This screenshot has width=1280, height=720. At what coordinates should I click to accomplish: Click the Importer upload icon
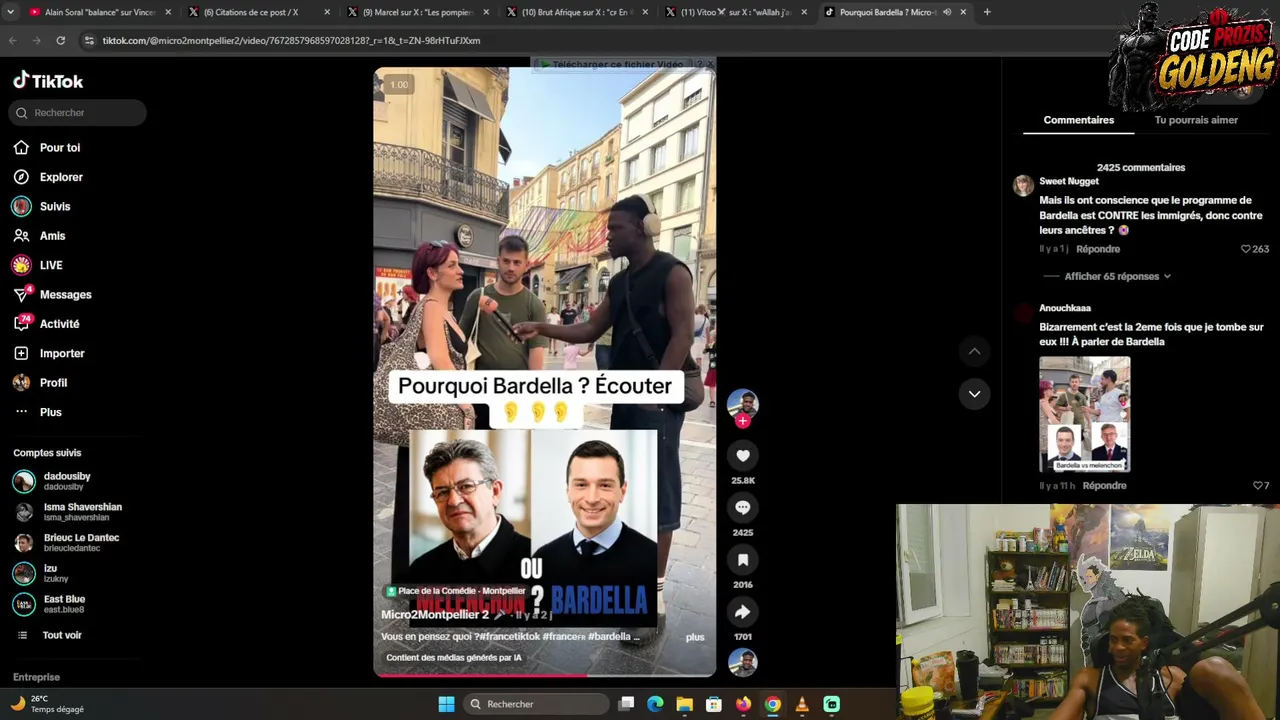coord(21,353)
